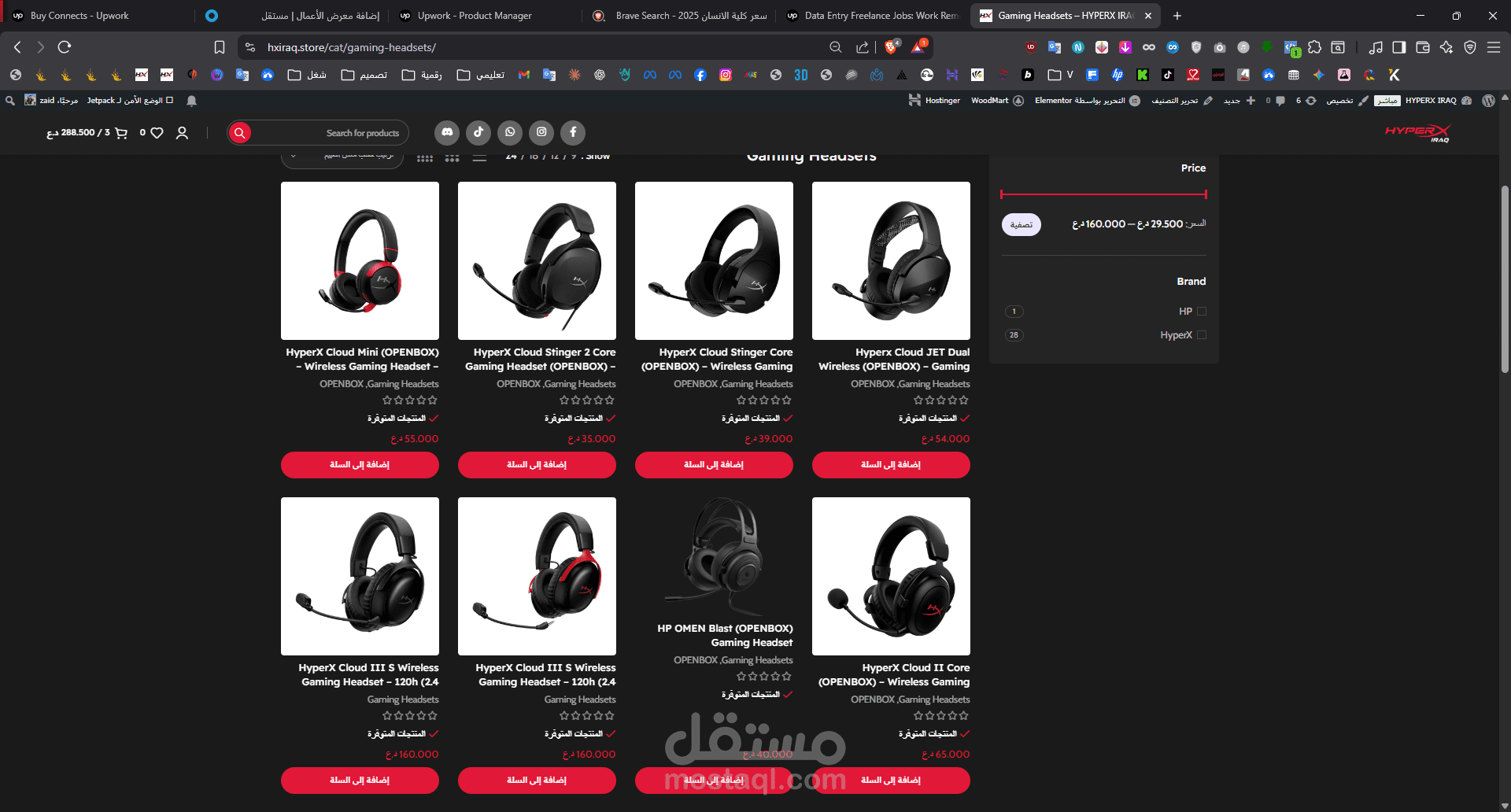Focus the Search for products field
Image resolution: width=1511 pixels, height=812 pixels.
click(x=329, y=133)
